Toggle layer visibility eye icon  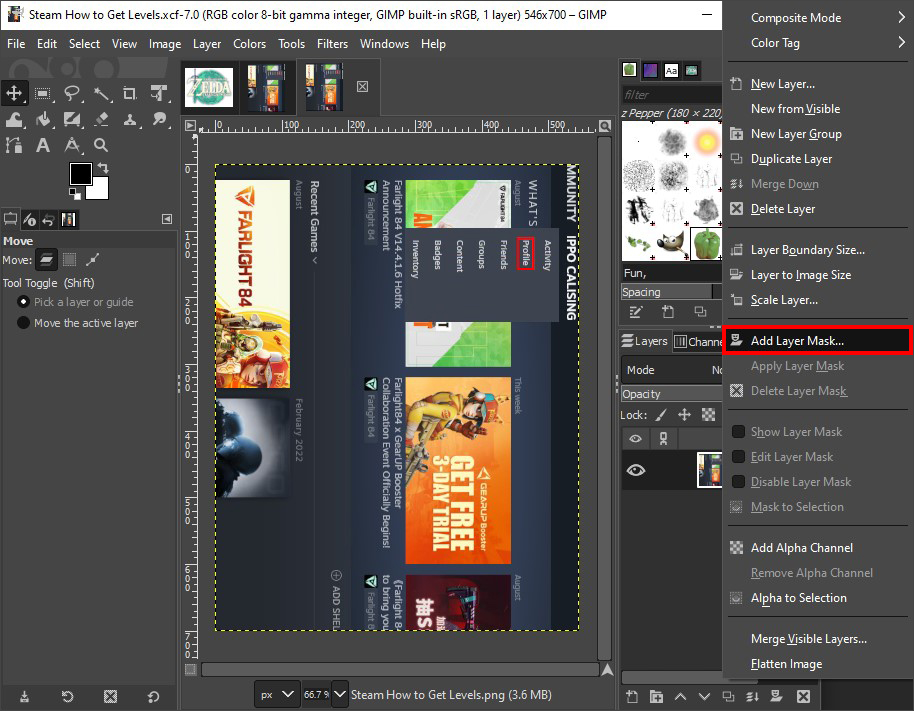tap(635, 470)
